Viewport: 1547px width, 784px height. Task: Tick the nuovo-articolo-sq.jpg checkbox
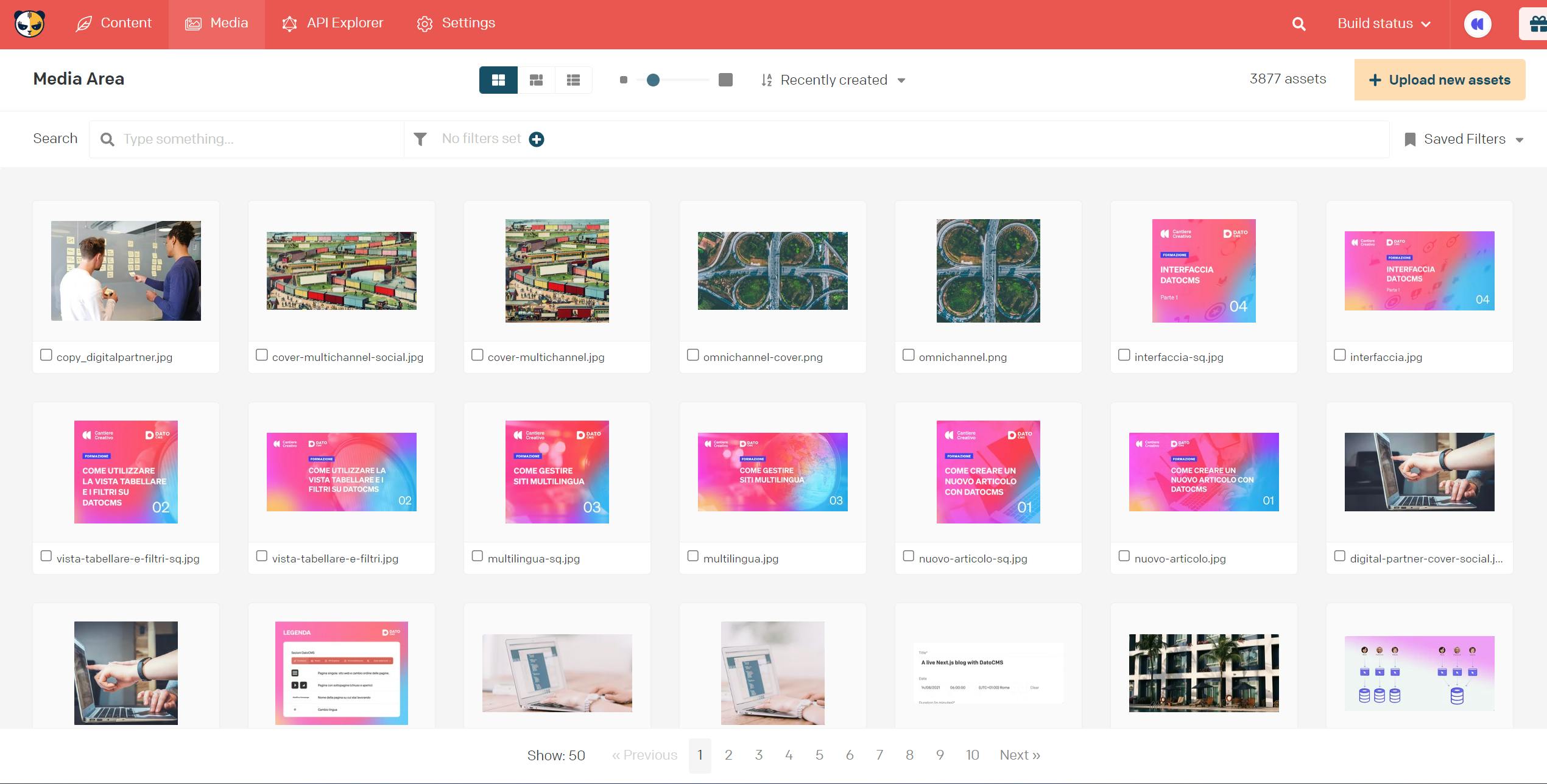click(909, 556)
